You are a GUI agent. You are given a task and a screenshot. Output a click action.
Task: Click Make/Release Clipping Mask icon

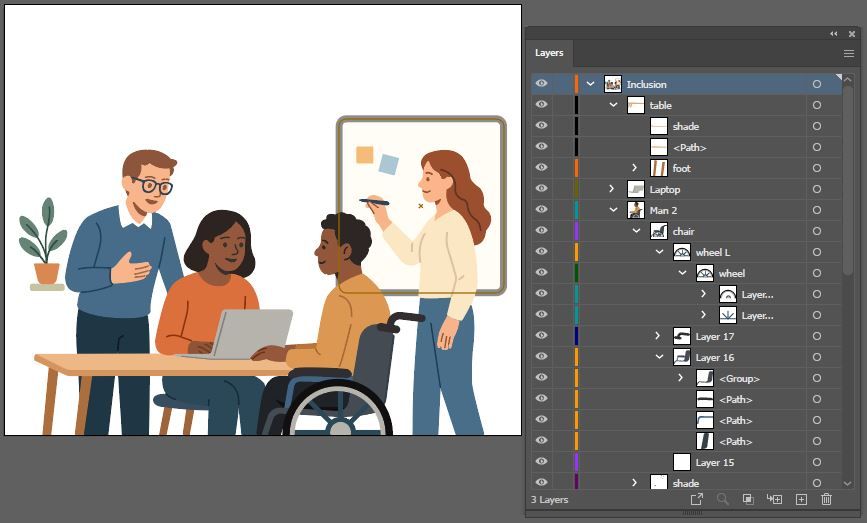748,499
